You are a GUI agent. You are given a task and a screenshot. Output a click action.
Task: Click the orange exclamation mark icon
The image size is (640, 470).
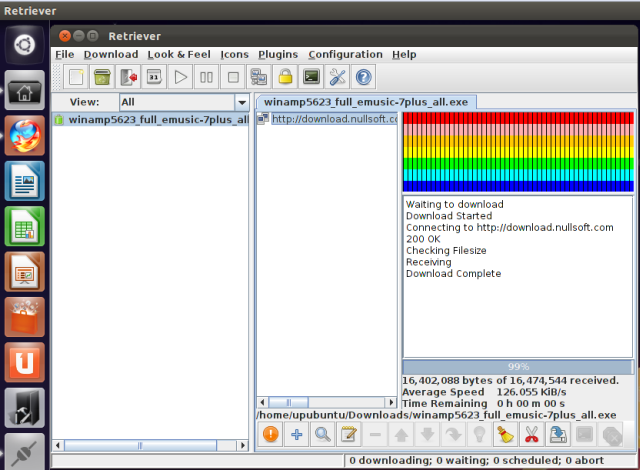[271, 434]
